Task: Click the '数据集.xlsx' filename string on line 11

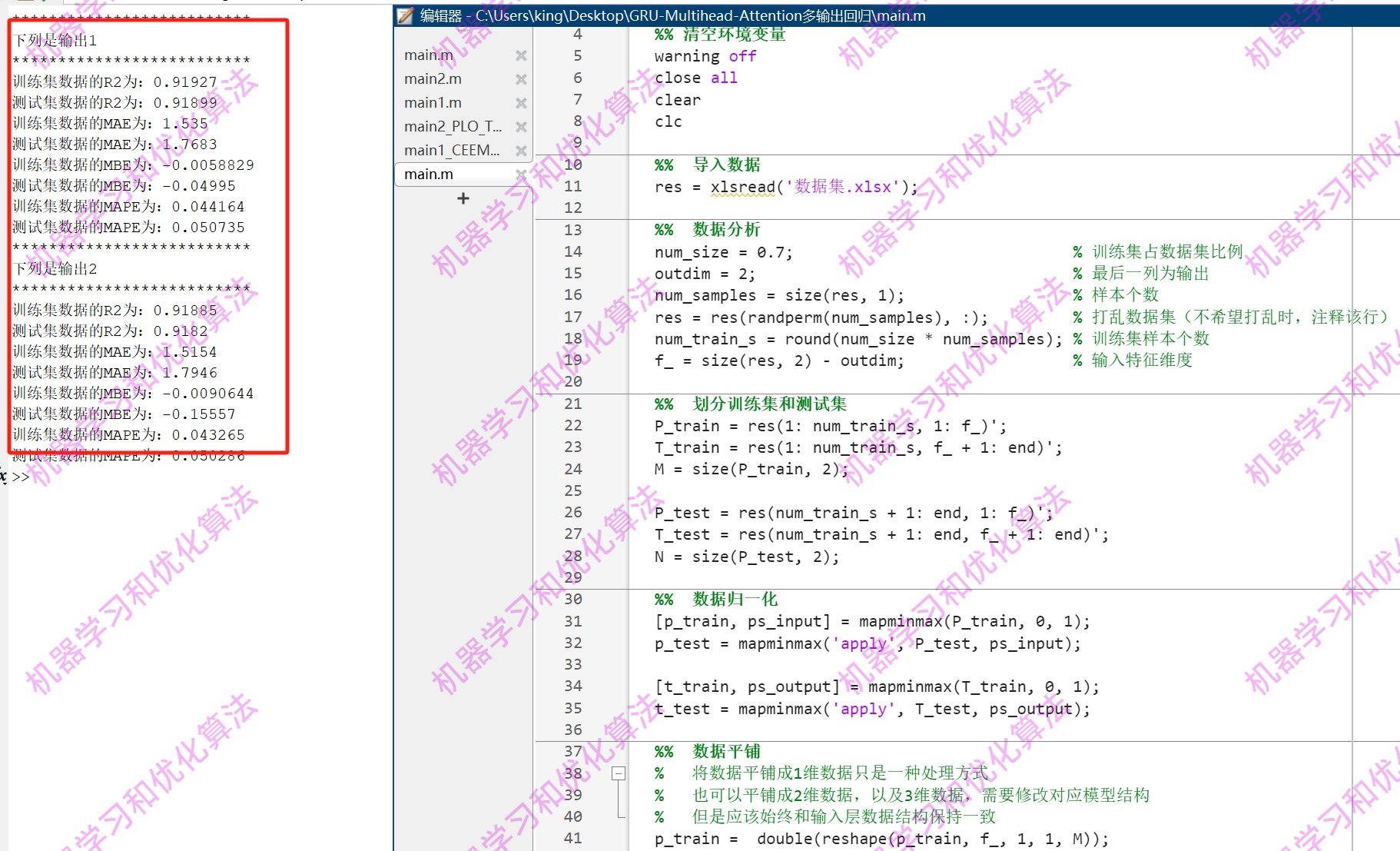Action: pos(839,186)
